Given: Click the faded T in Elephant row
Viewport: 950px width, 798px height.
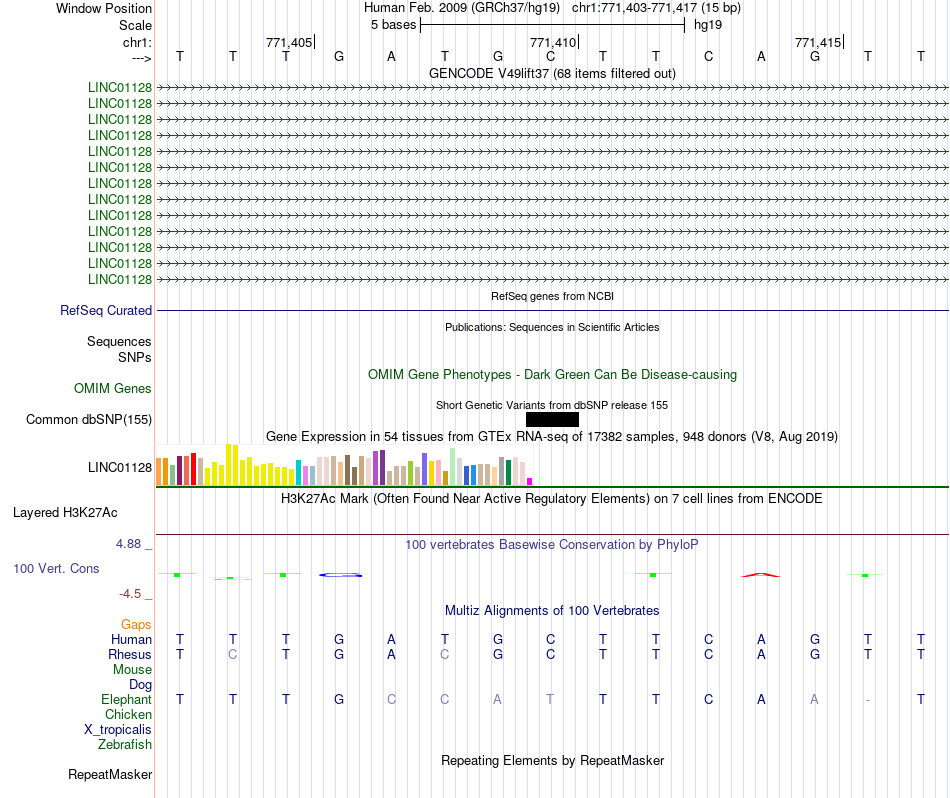Looking at the screenshot, I should coord(550,699).
